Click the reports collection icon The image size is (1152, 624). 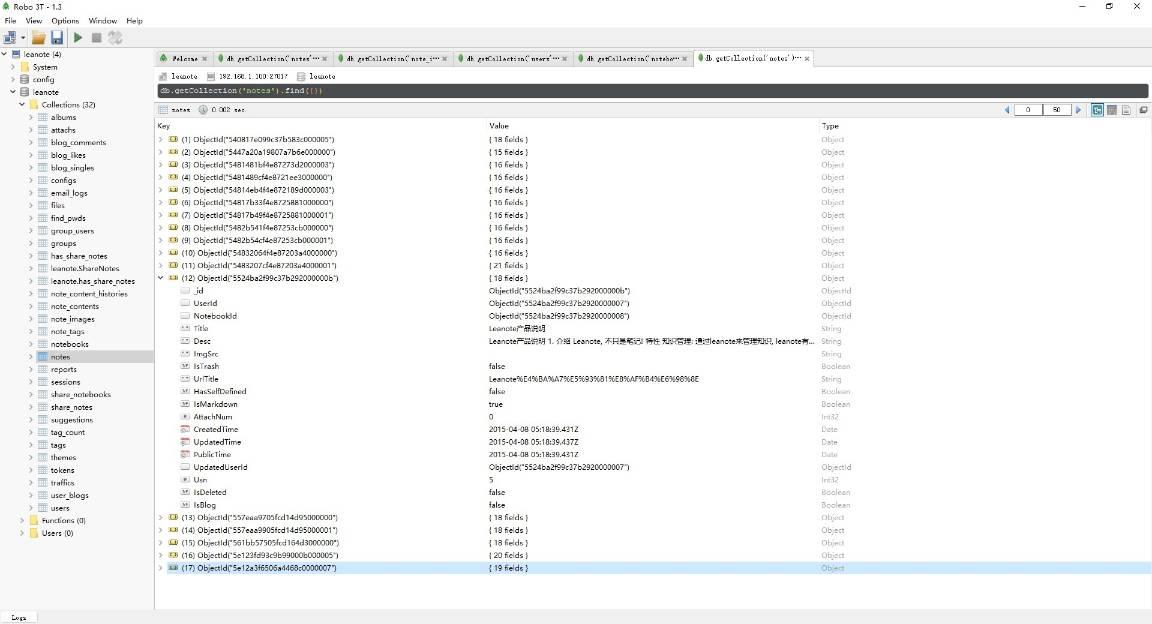click(x=43, y=370)
